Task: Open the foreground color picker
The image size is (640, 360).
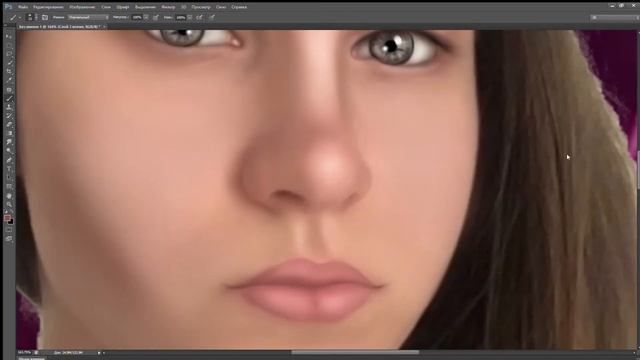Action: 7,218
